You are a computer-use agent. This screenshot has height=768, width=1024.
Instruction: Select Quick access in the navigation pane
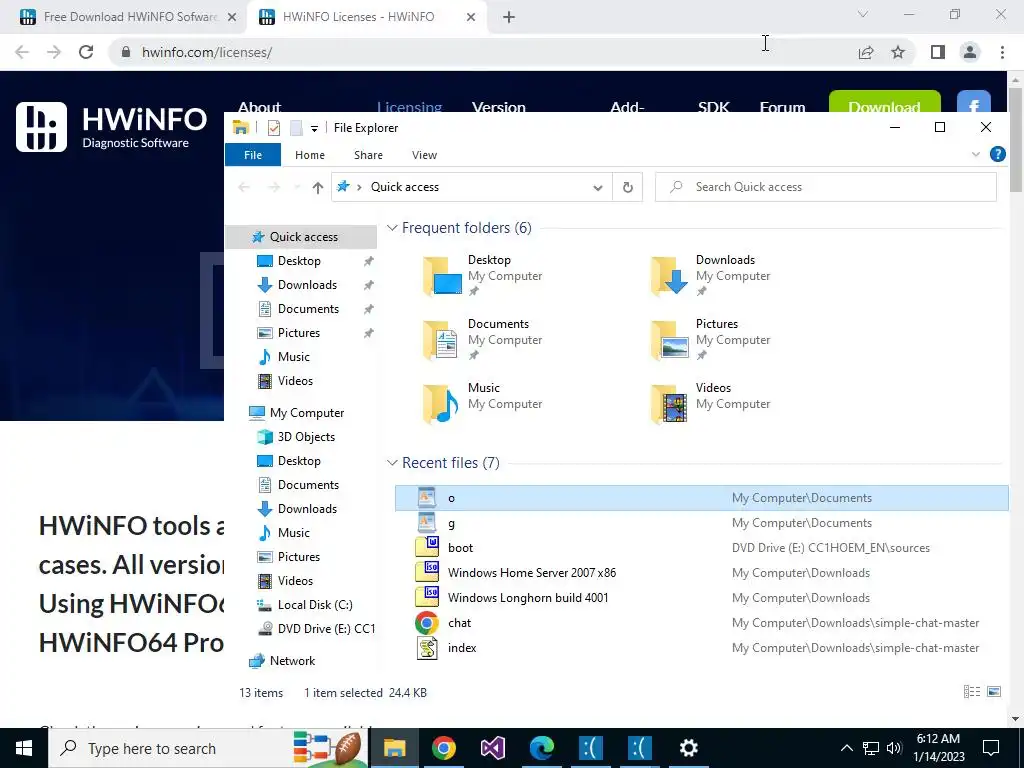click(x=301, y=237)
